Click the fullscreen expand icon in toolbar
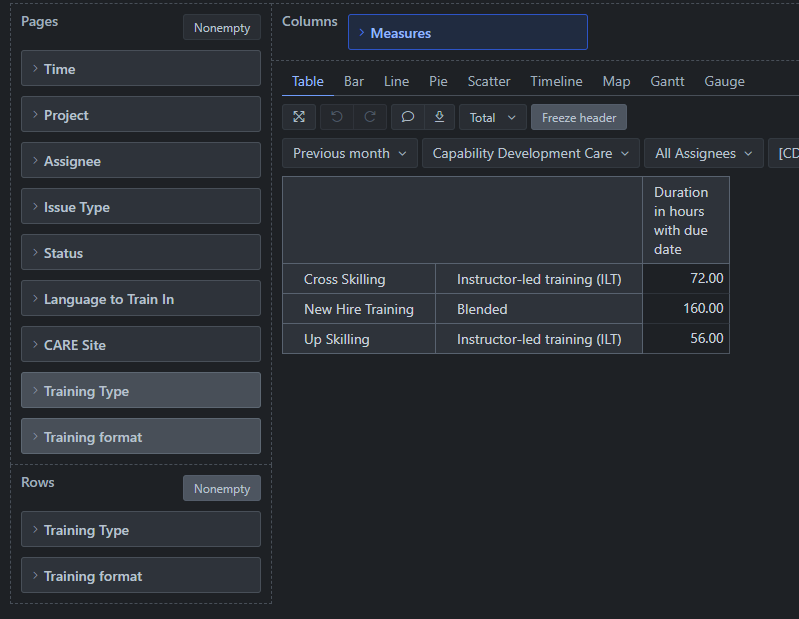799x619 pixels. pyautogui.click(x=299, y=117)
